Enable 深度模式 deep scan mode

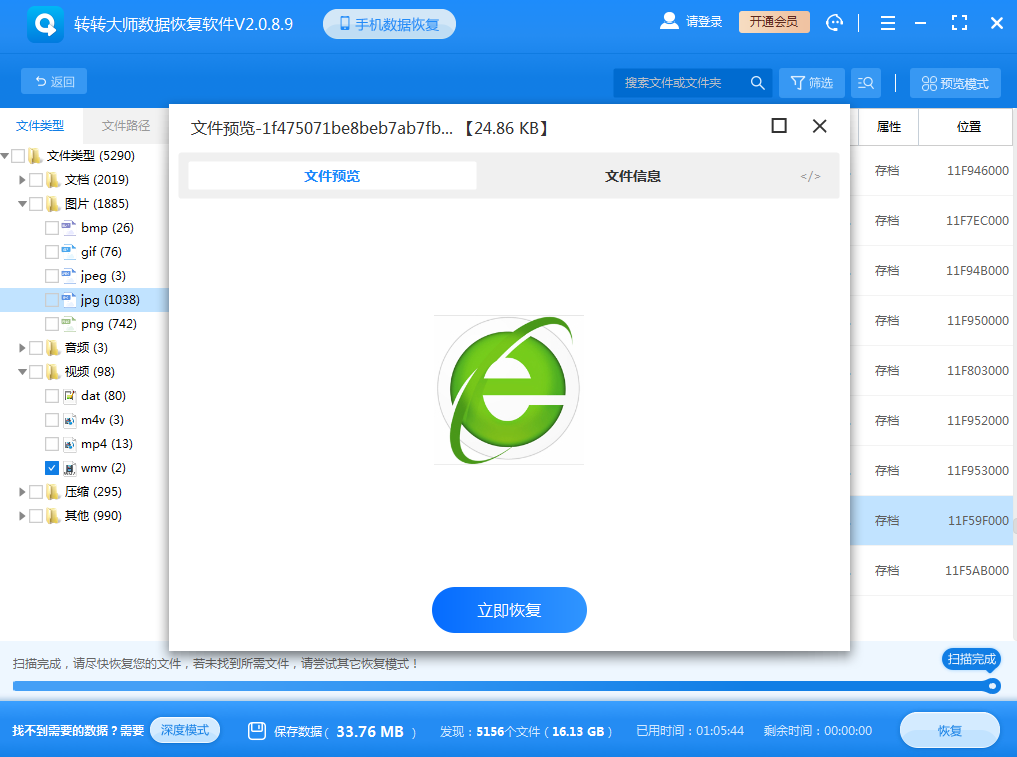pyautogui.click(x=184, y=730)
